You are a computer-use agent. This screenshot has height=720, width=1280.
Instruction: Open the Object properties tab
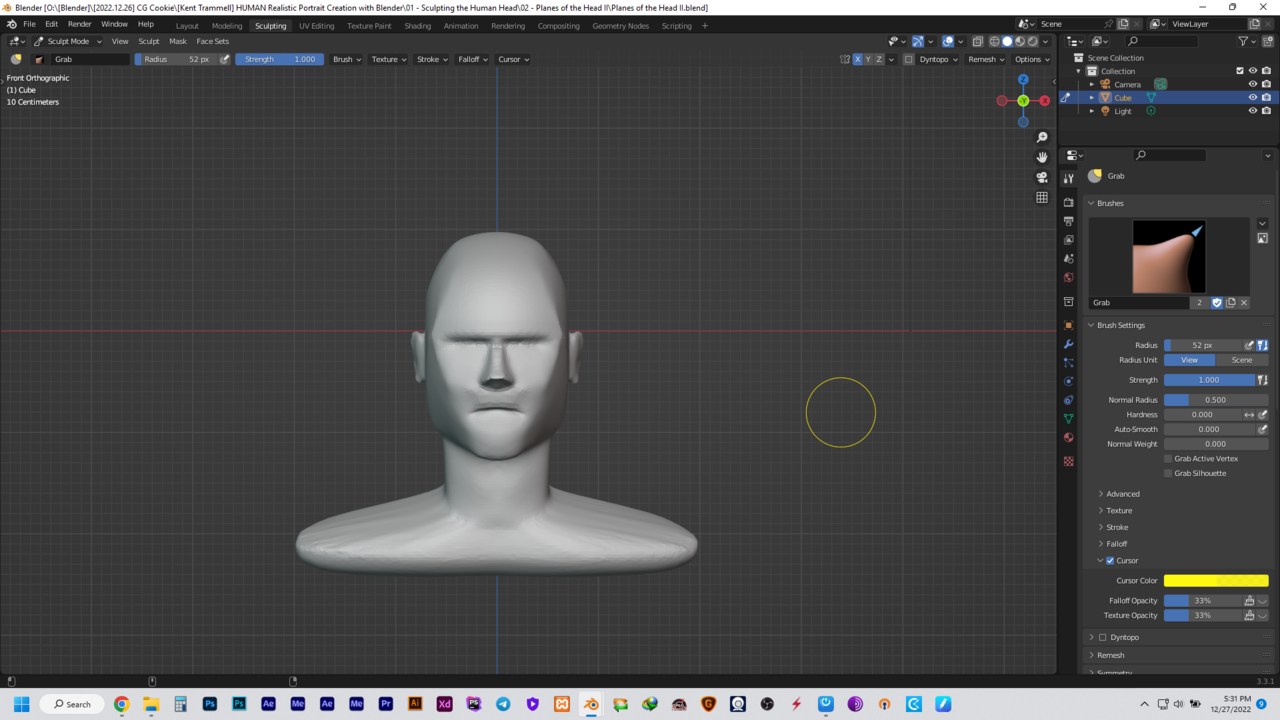1069,325
